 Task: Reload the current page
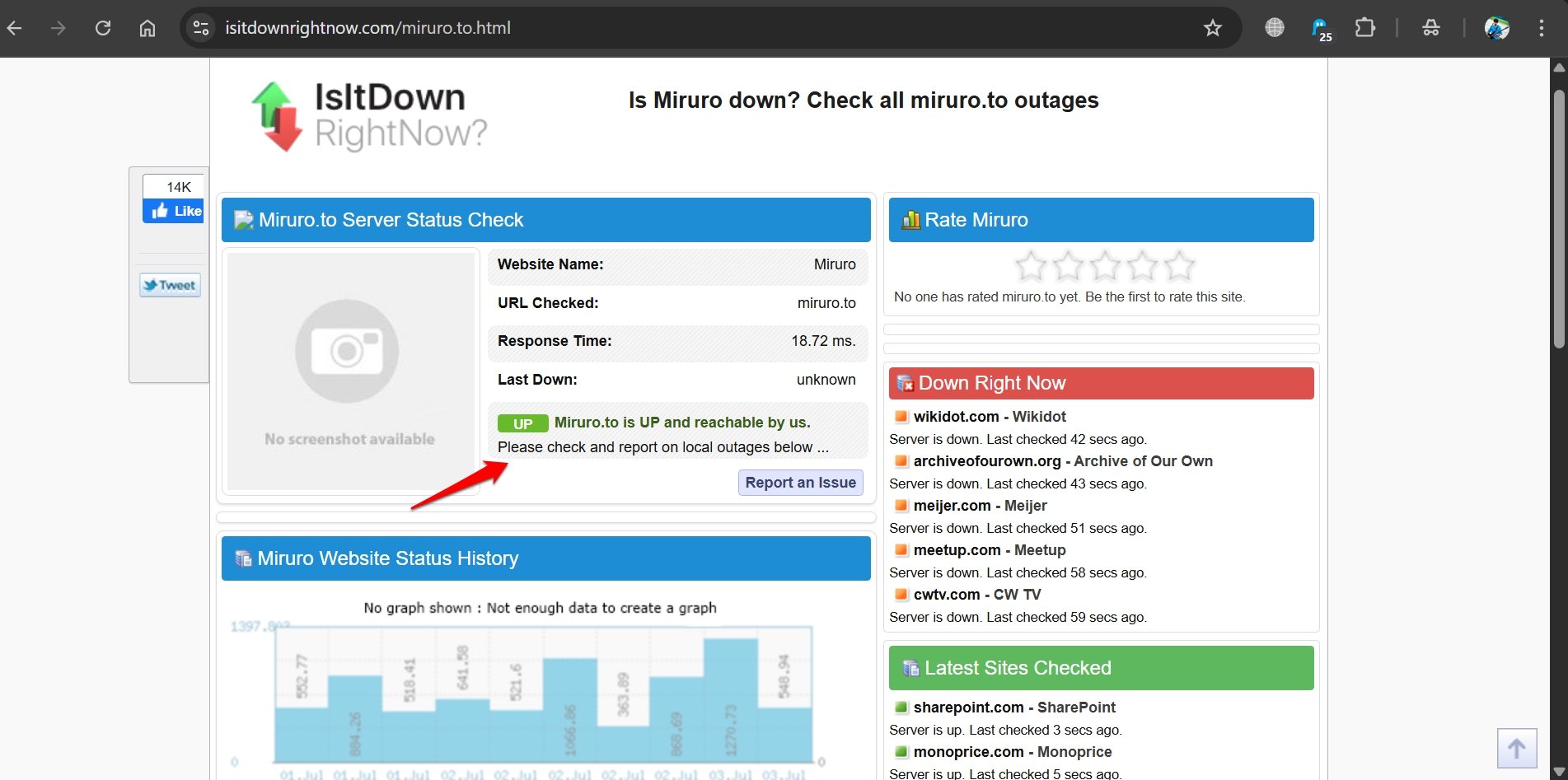[103, 27]
